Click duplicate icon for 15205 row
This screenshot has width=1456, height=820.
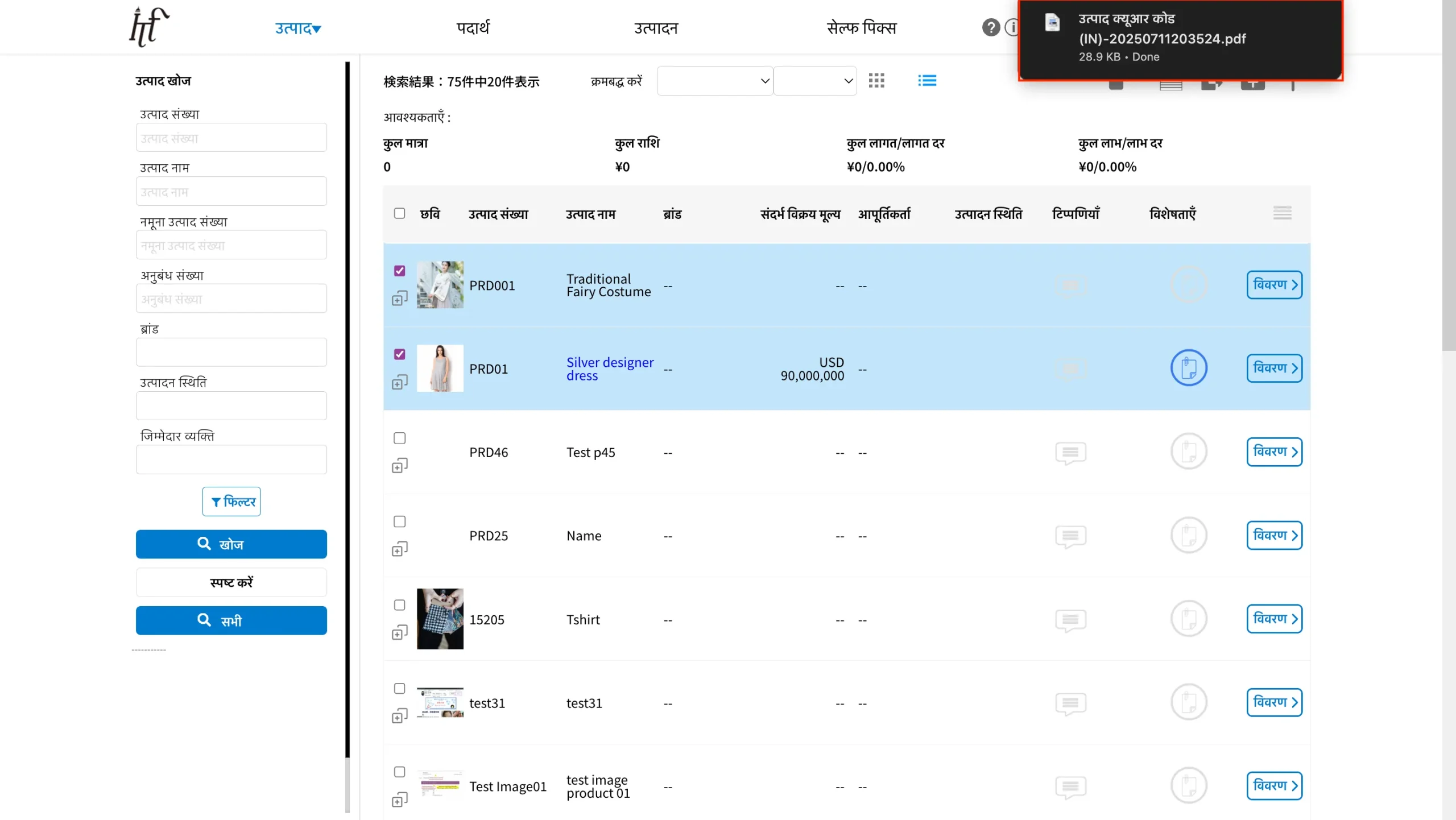click(400, 632)
